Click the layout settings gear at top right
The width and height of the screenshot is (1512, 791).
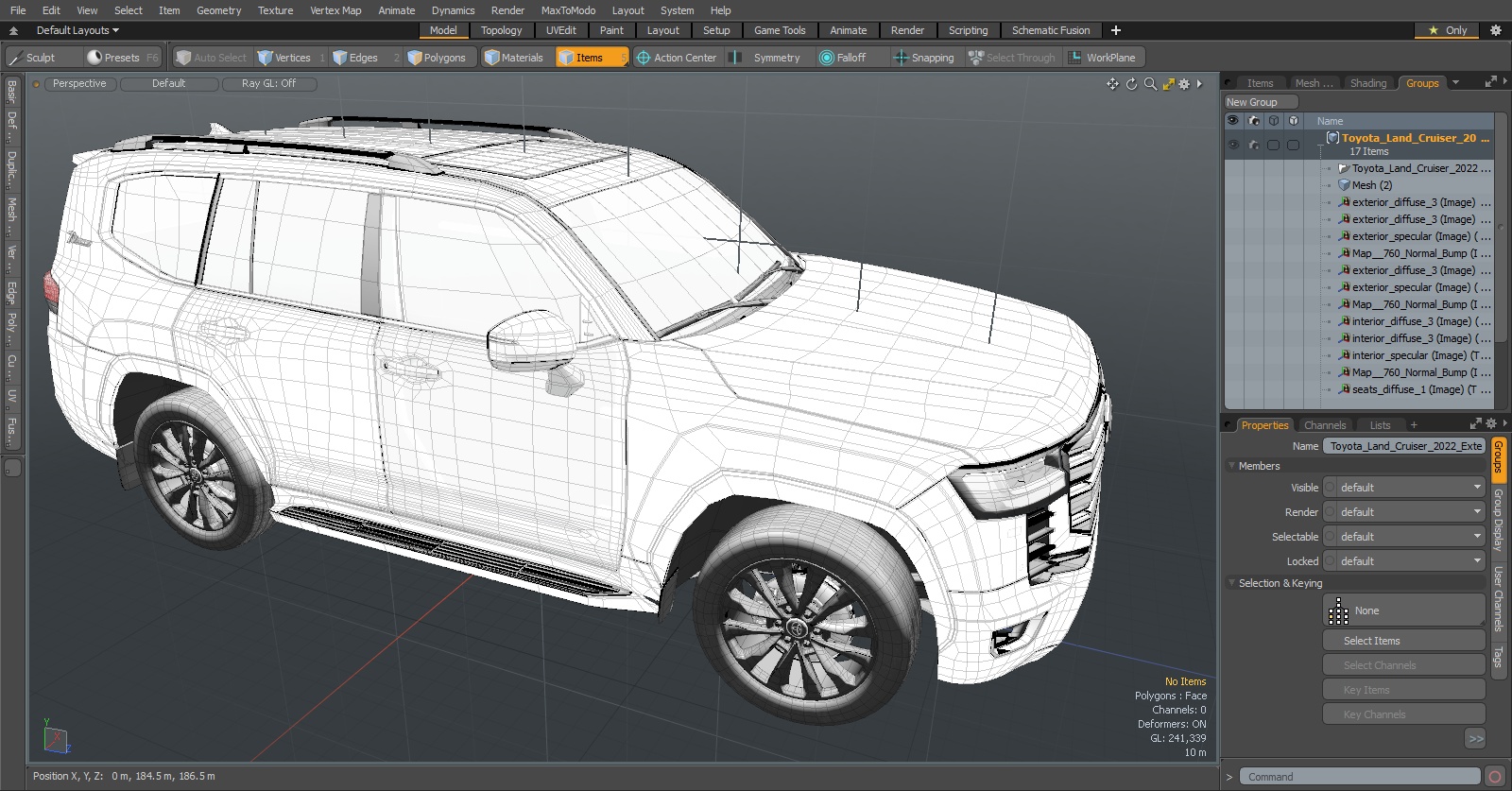[x=1495, y=30]
